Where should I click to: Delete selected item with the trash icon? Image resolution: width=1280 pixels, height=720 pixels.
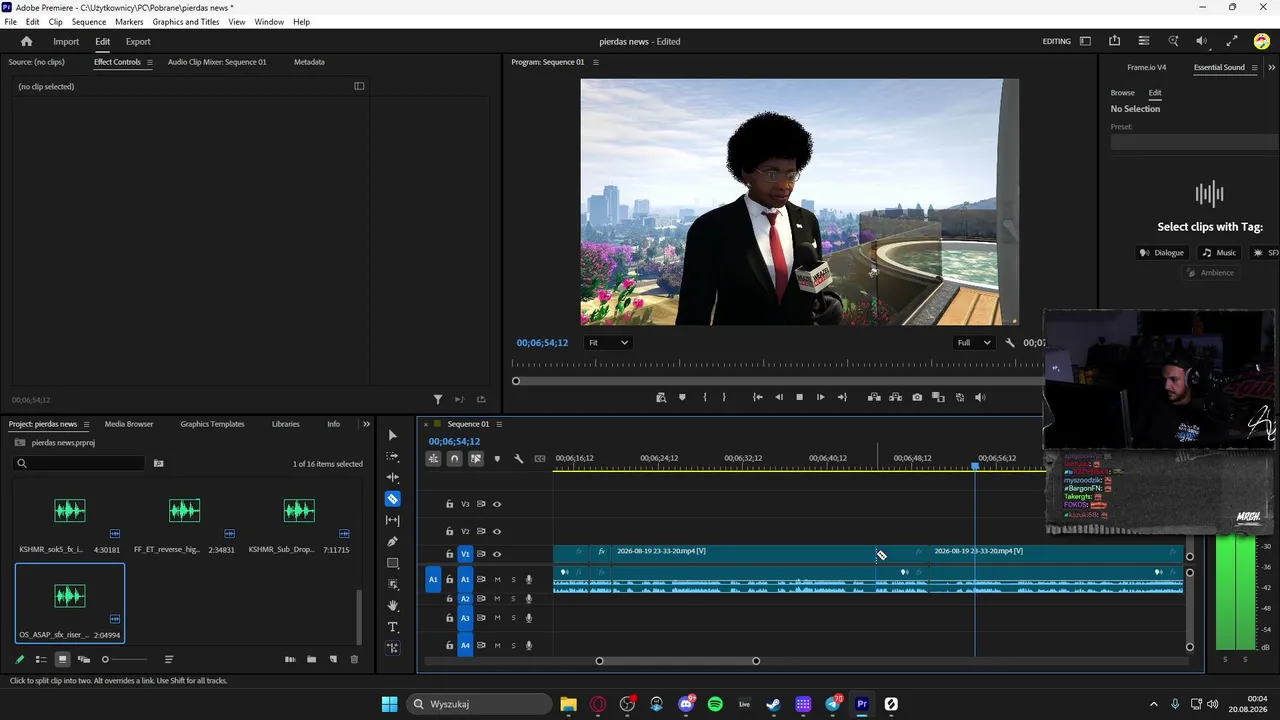click(x=354, y=659)
